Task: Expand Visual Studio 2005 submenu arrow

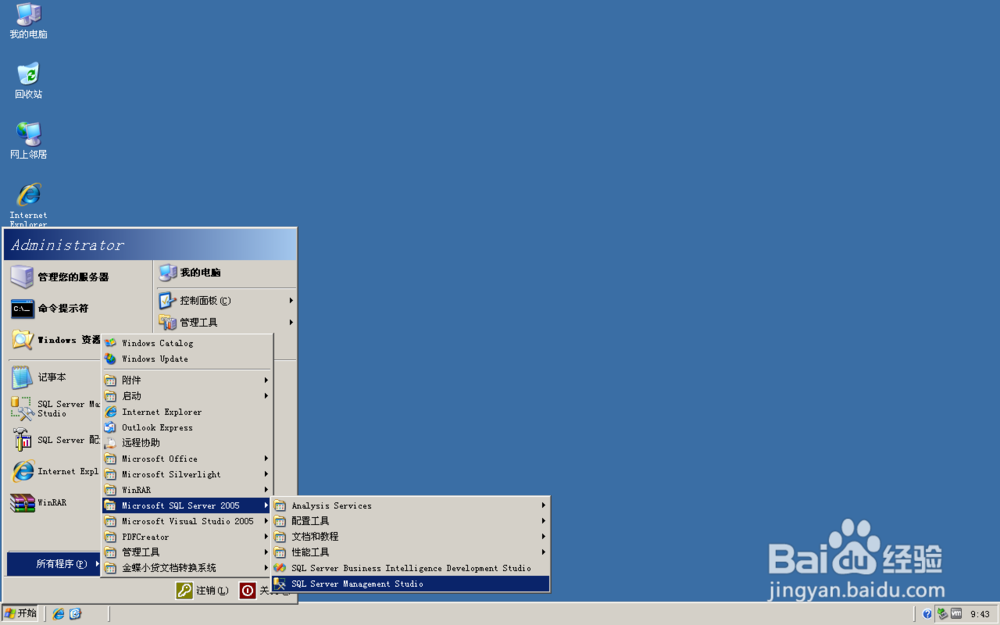Action: [x=266, y=521]
